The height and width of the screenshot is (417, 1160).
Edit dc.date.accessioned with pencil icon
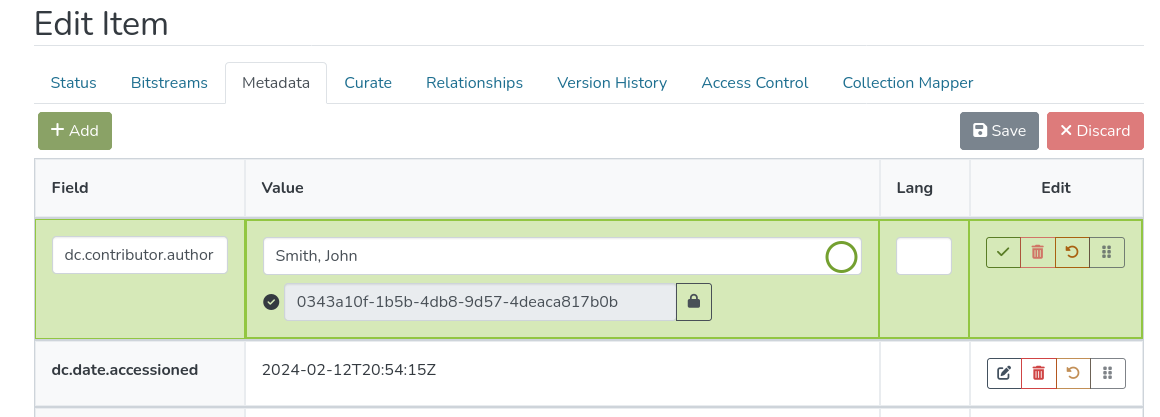coord(1004,373)
